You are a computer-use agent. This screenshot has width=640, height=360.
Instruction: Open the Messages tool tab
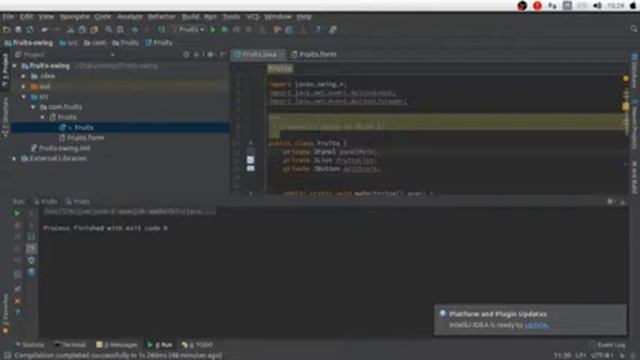point(117,345)
